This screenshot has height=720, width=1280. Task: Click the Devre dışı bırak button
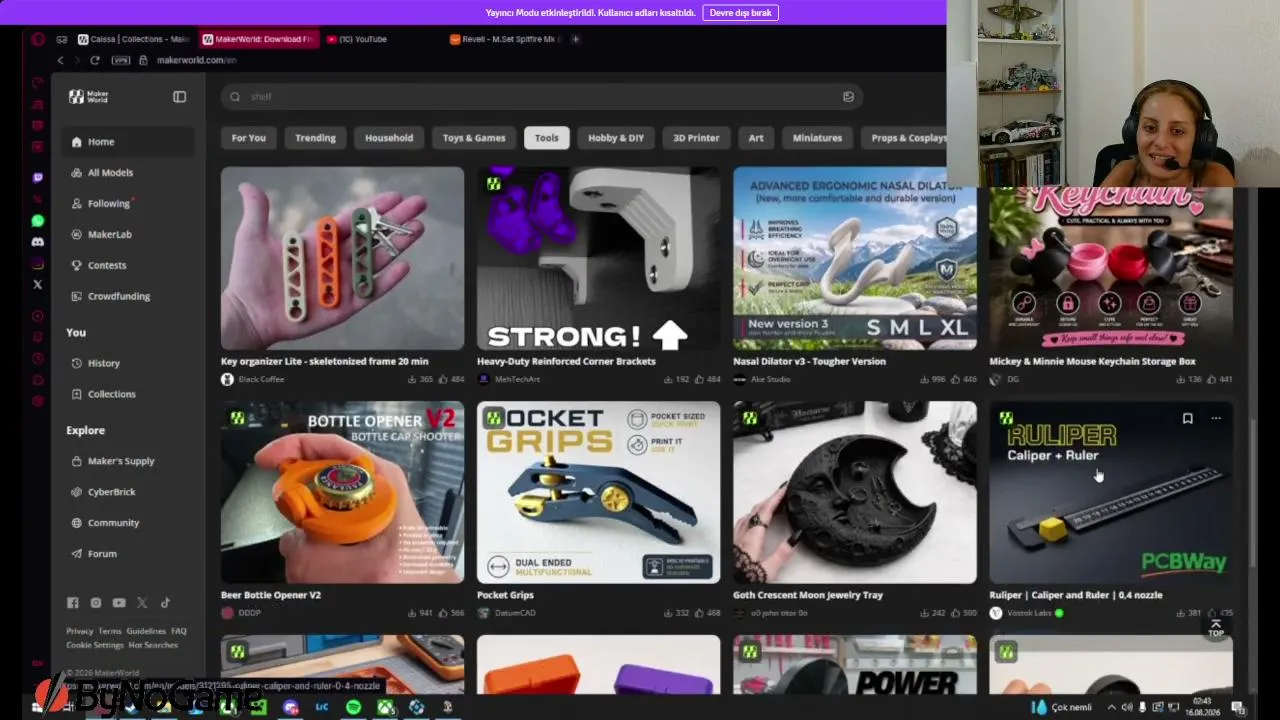click(x=741, y=13)
